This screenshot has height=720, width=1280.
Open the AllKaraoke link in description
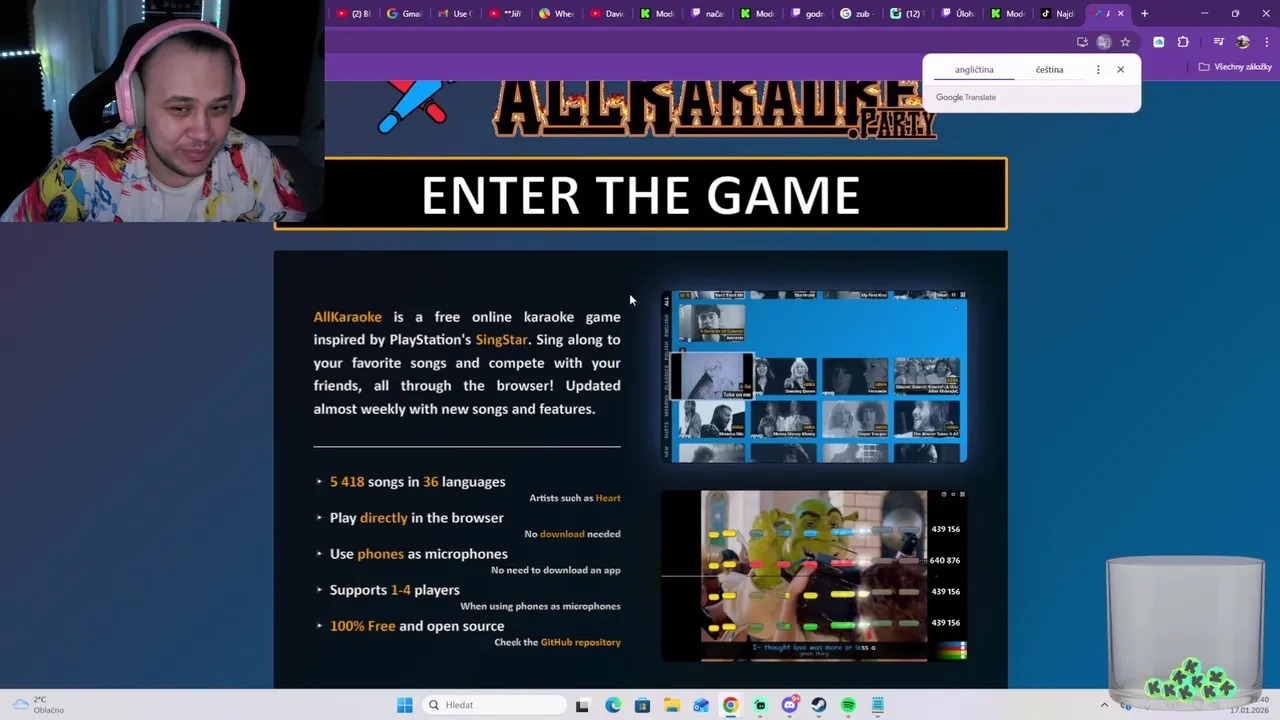(x=347, y=317)
